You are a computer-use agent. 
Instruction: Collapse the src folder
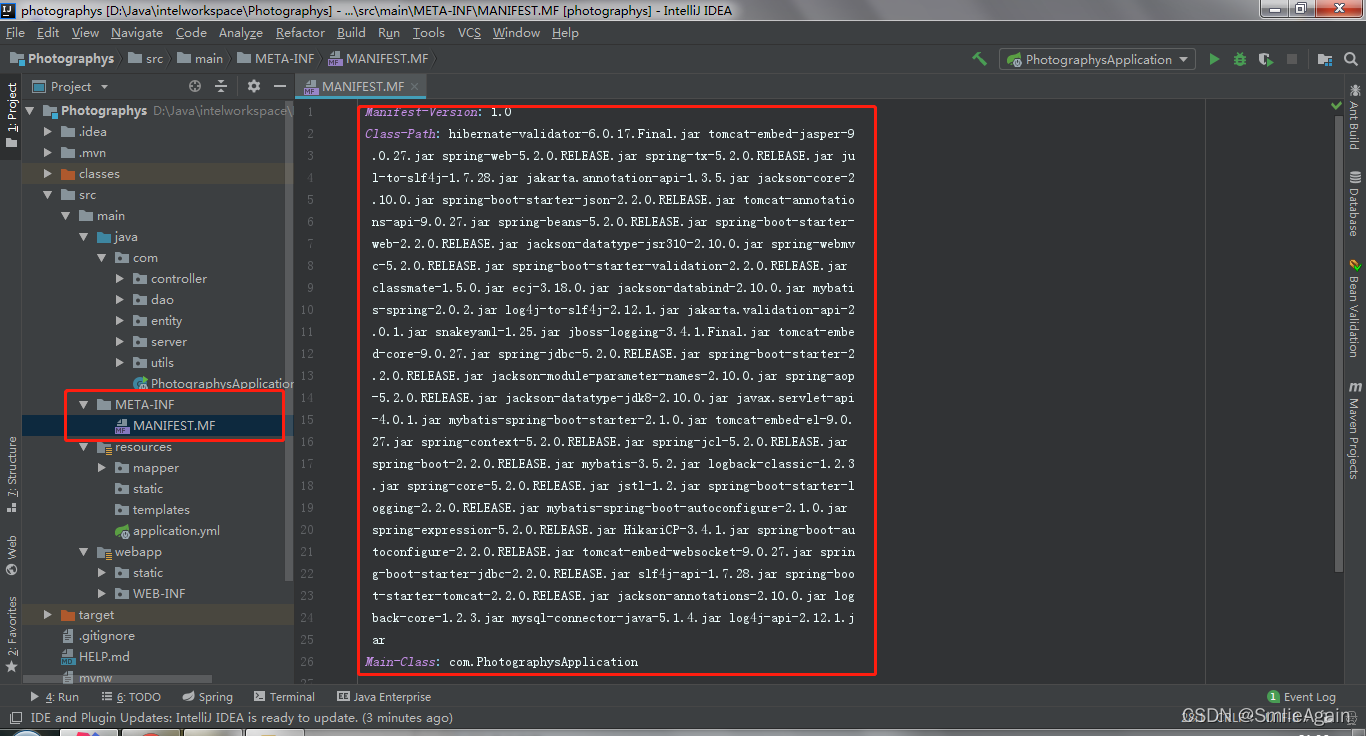point(48,195)
